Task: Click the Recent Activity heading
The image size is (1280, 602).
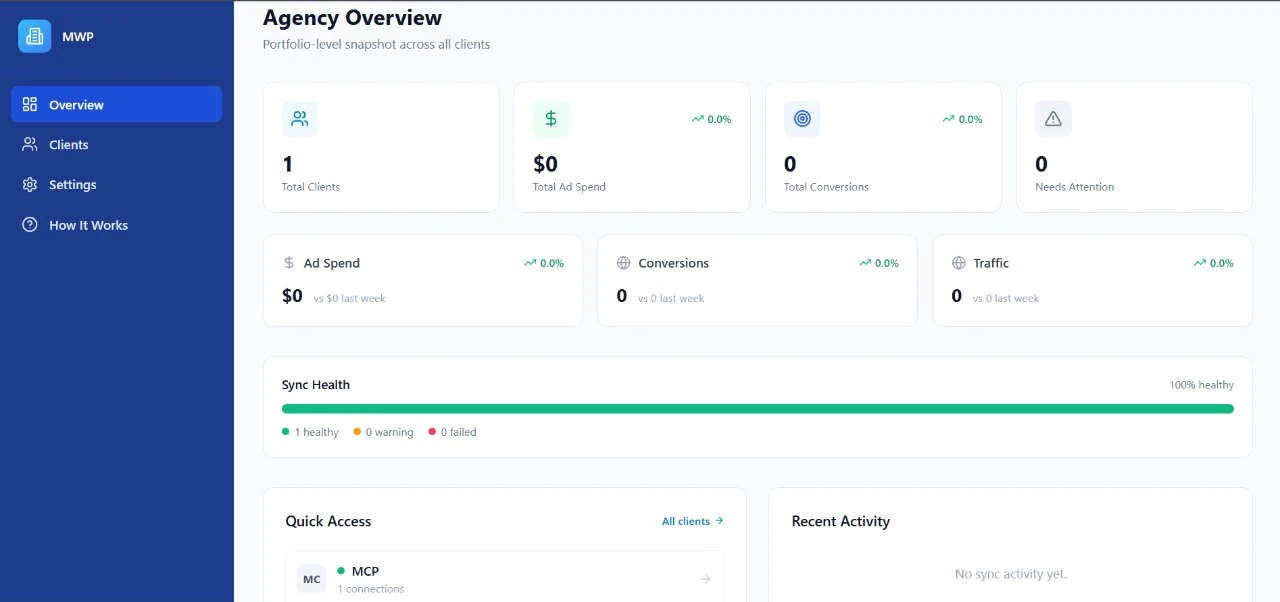Action: tap(841, 521)
